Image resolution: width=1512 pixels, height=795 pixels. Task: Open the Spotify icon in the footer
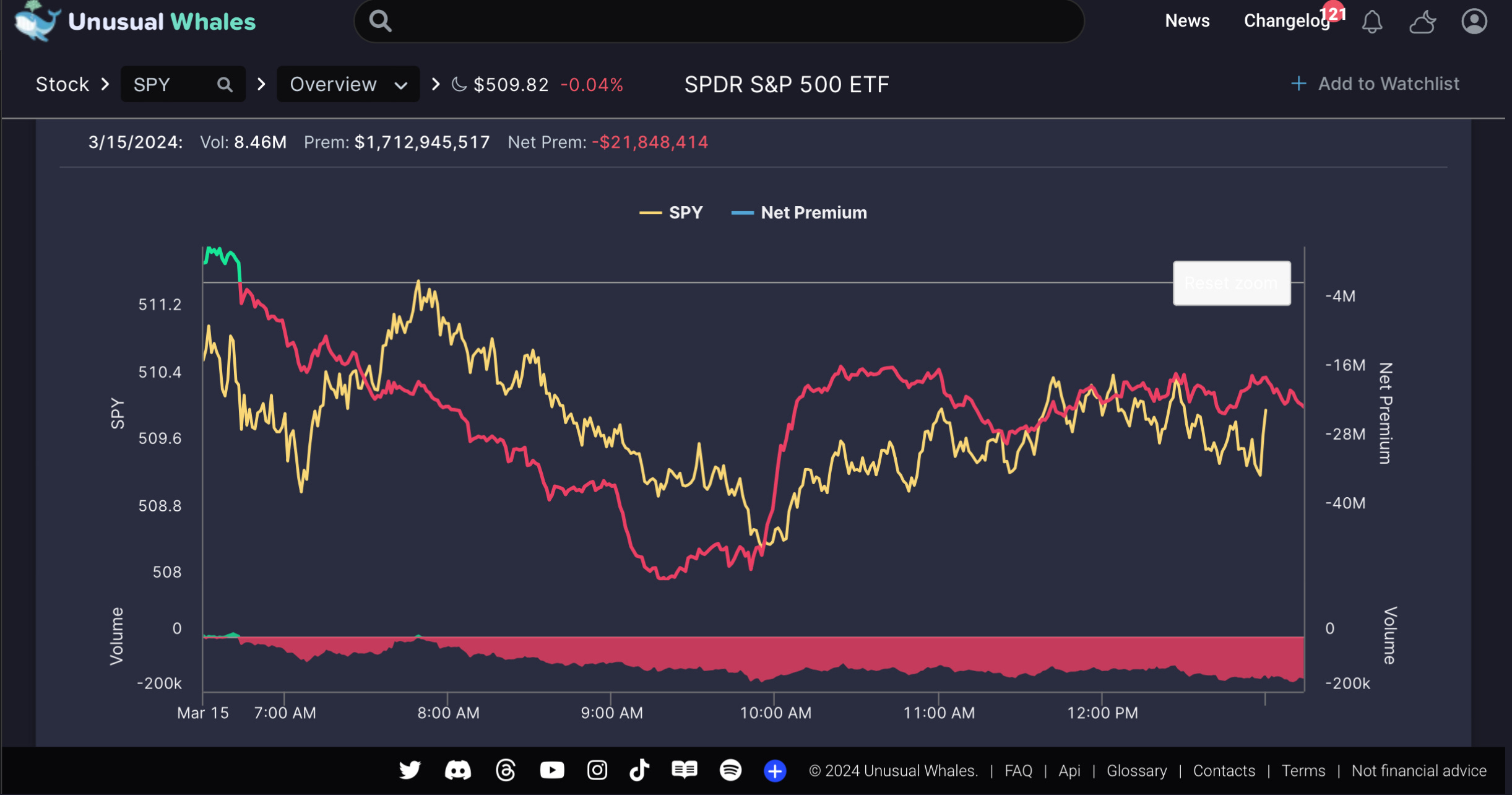(x=730, y=770)
